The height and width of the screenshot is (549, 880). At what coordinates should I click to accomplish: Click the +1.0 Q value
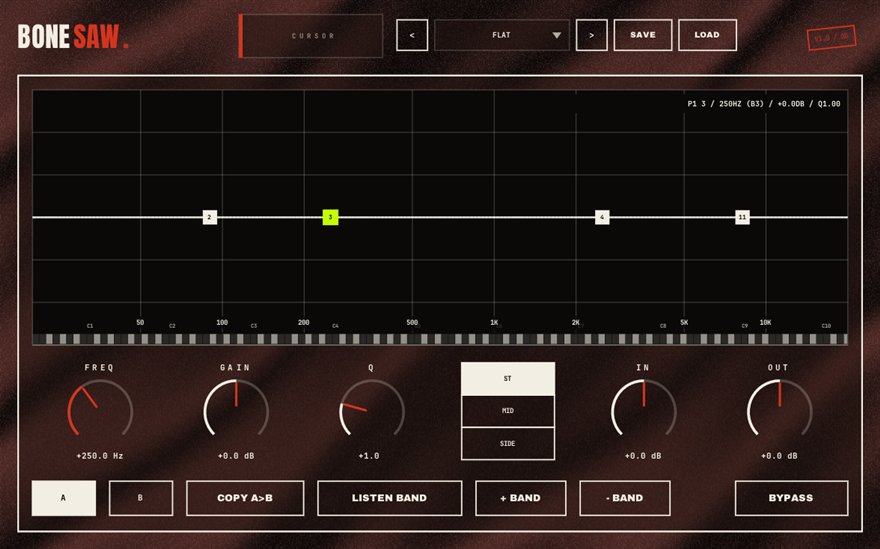coord(369,456)
